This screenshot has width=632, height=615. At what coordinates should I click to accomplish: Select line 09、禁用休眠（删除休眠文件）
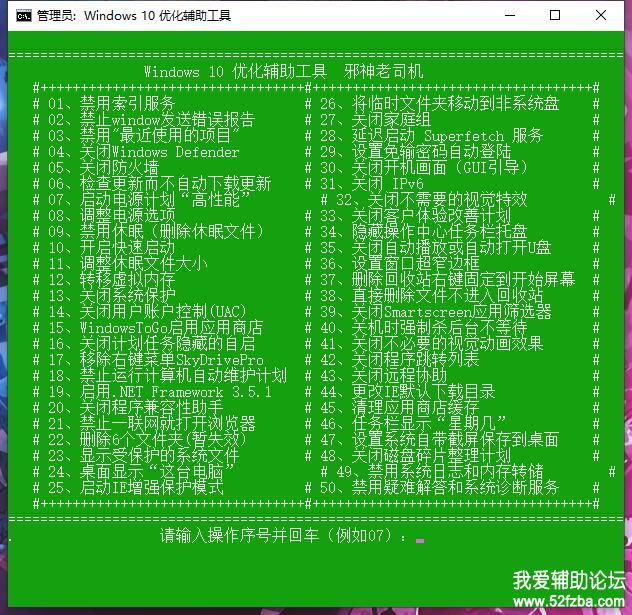[x=156, y=232]
